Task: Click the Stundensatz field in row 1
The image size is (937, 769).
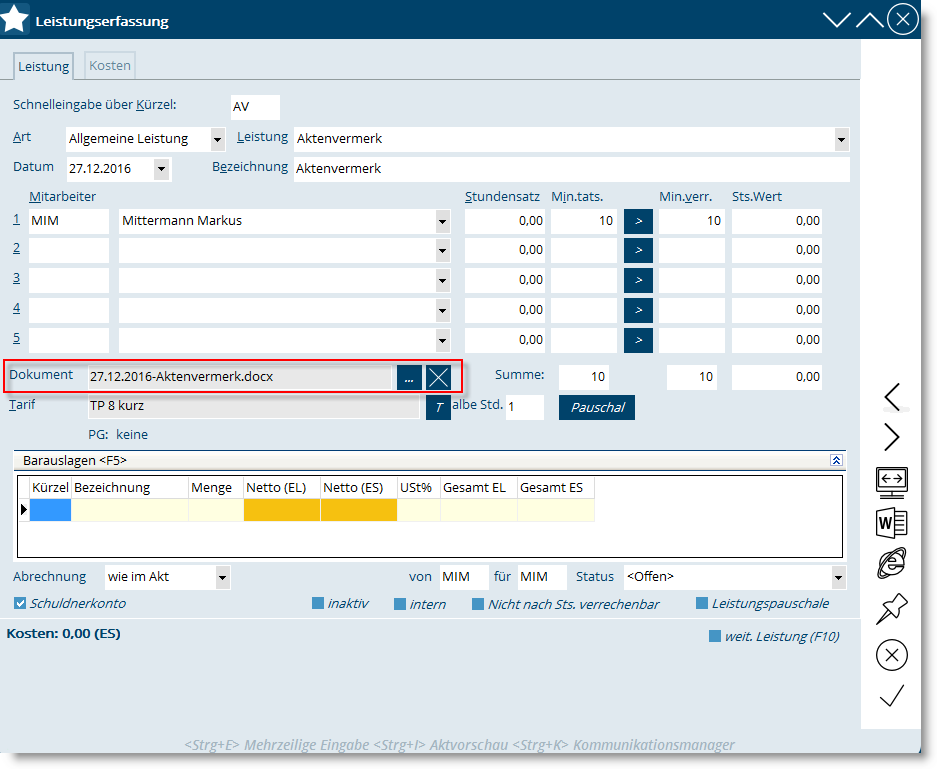Action: point(505,221)
